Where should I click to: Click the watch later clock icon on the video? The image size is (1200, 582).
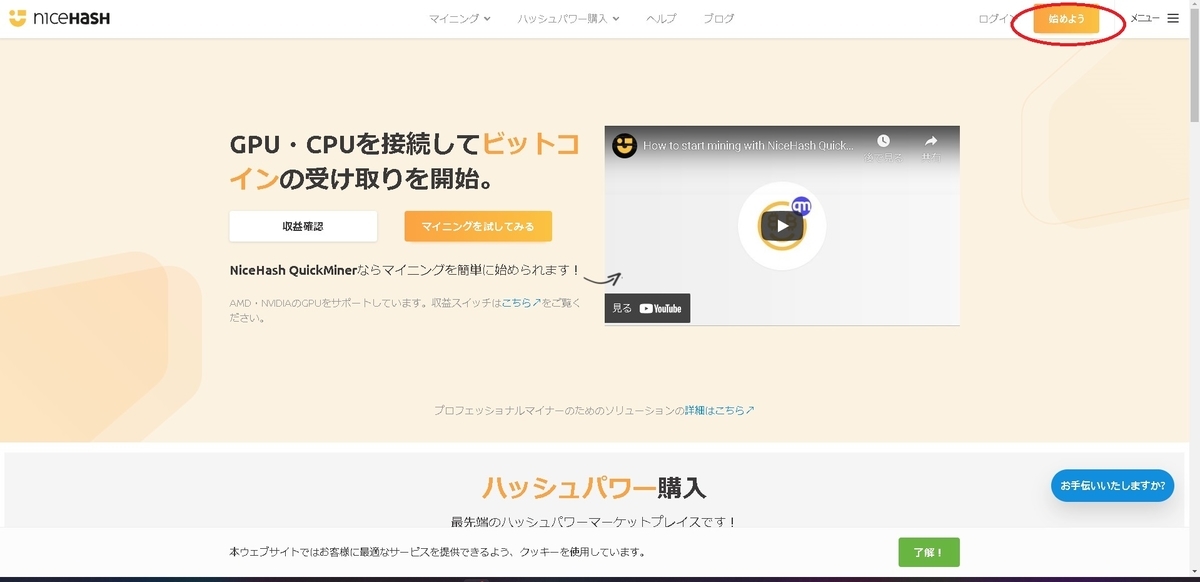pos(881,140)
